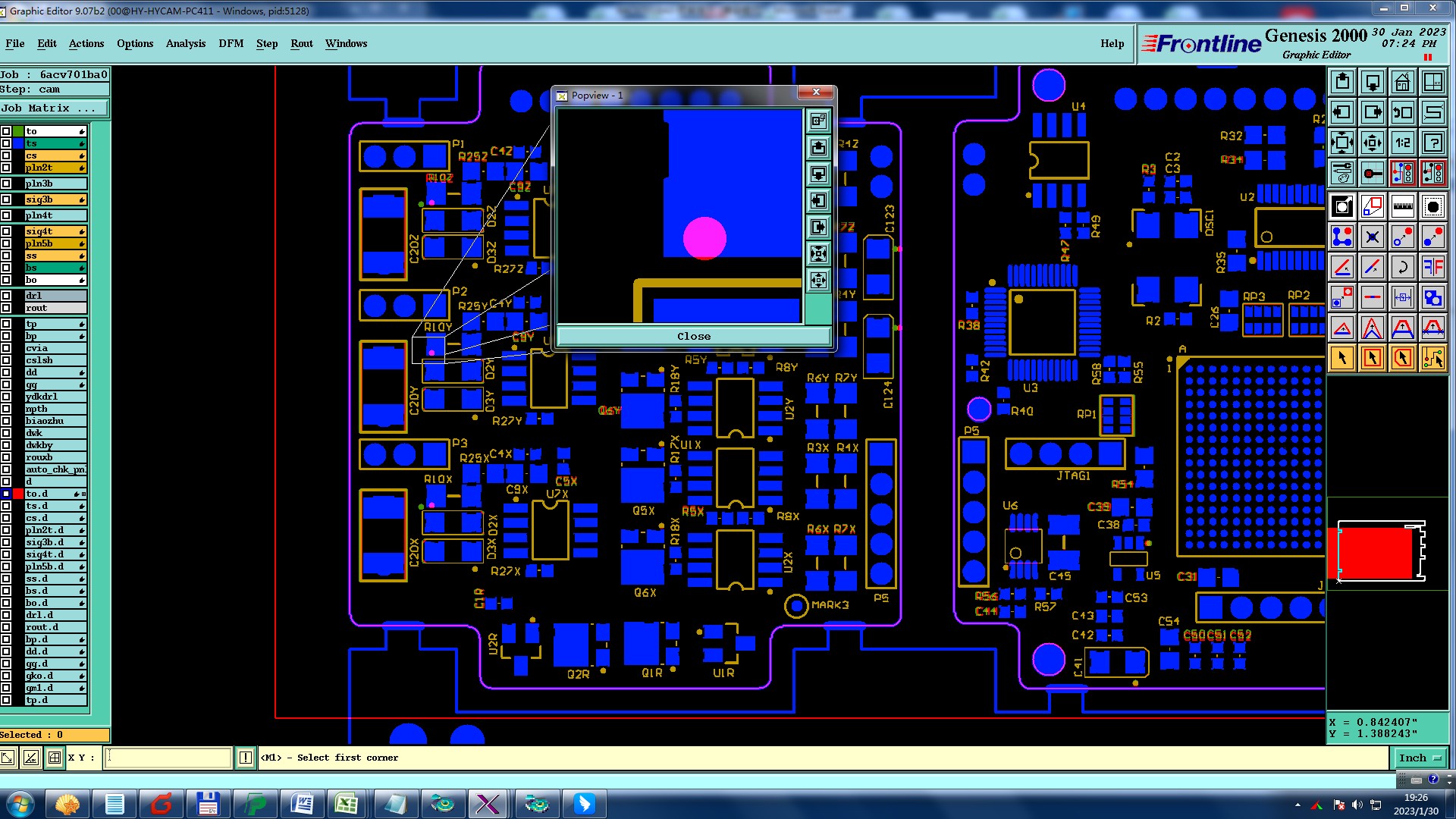Enable the checkbox for layer rout
1456x819 pixels.
[x=6, y=308]
